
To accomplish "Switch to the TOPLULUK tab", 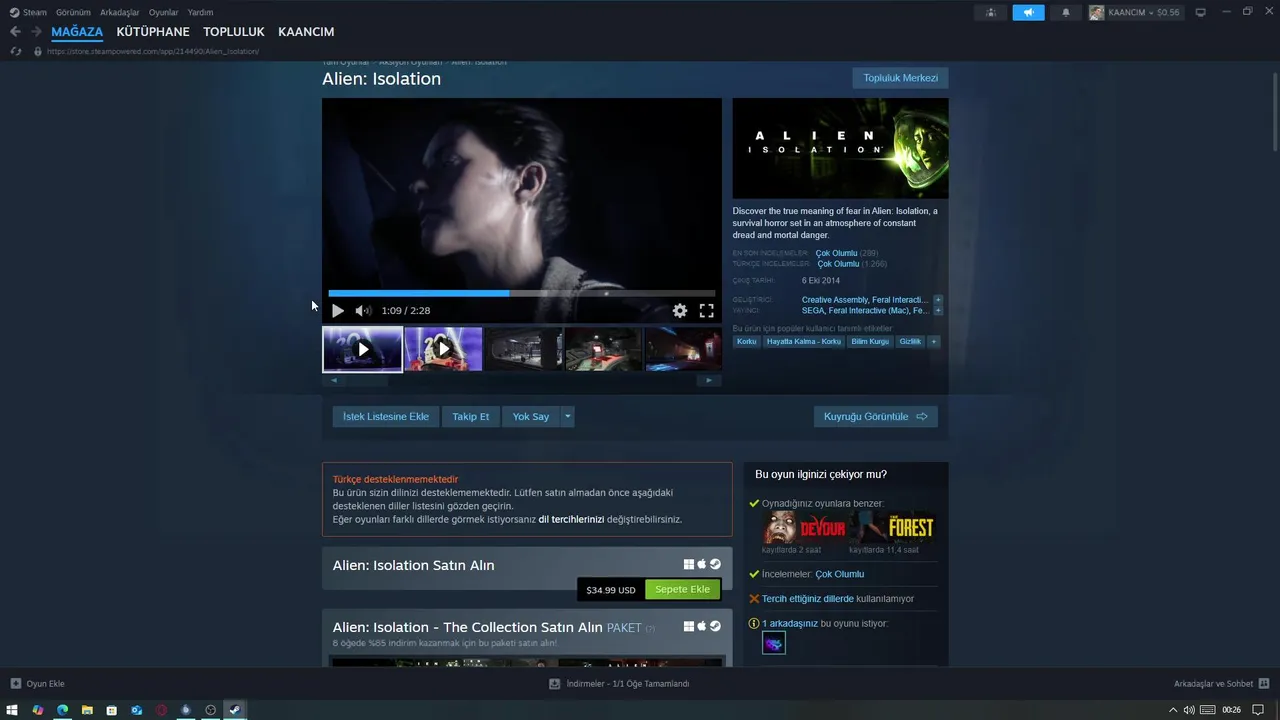I will (234, 32).
